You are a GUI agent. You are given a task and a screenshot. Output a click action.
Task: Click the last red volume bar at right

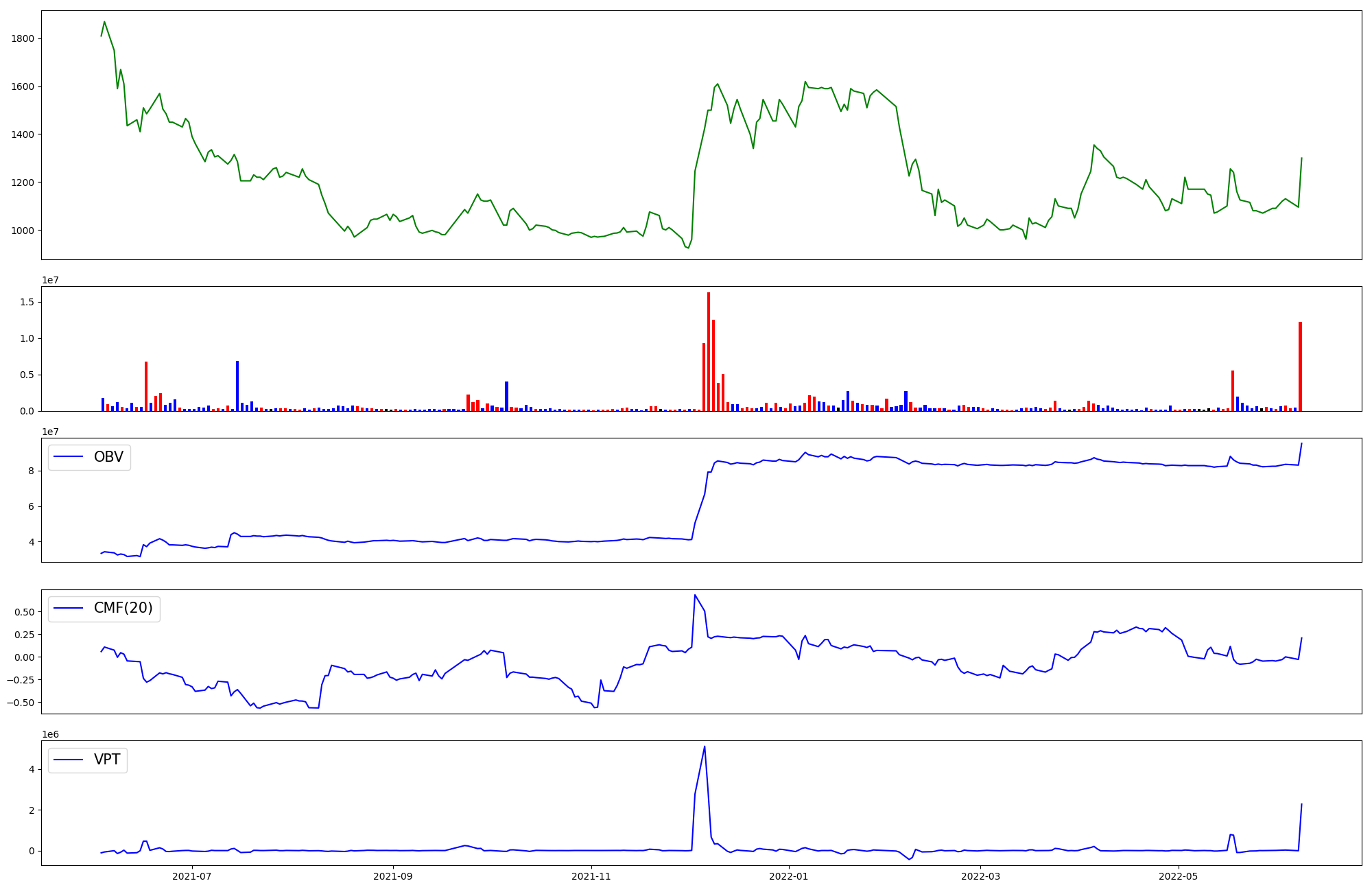[x=1300, y=366]
